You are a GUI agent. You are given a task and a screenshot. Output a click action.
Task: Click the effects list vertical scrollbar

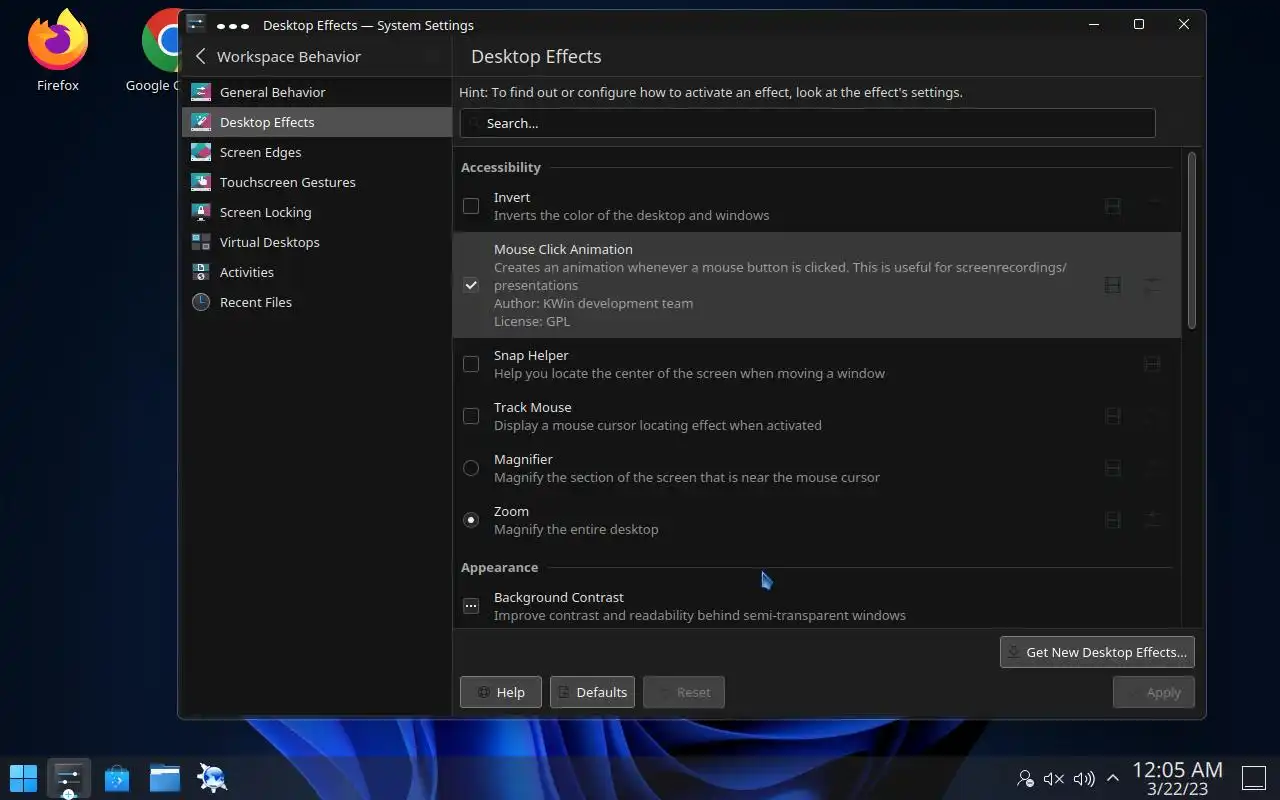tap(1191, 240)
